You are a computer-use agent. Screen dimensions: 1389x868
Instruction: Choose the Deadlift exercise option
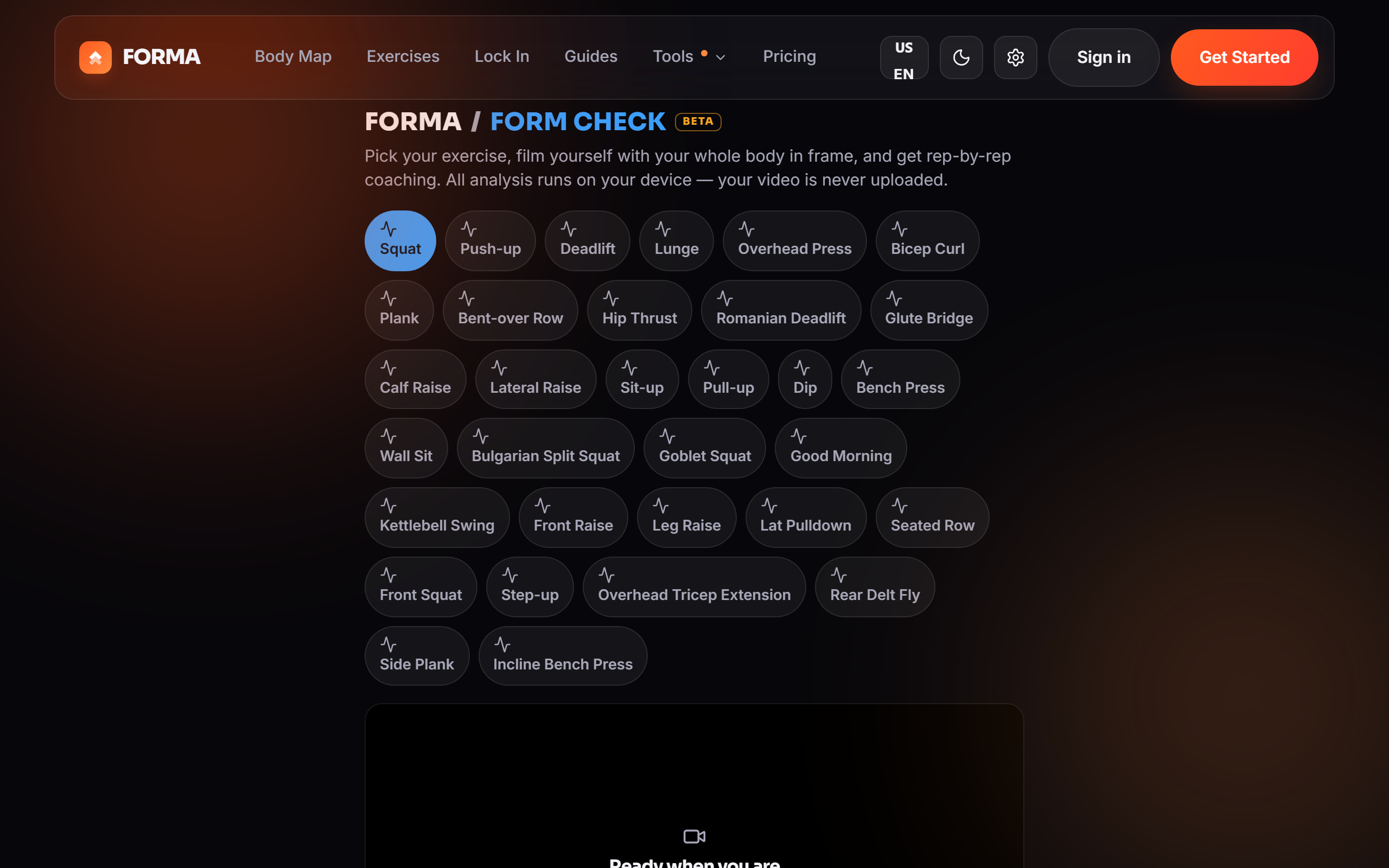[587, 240]
